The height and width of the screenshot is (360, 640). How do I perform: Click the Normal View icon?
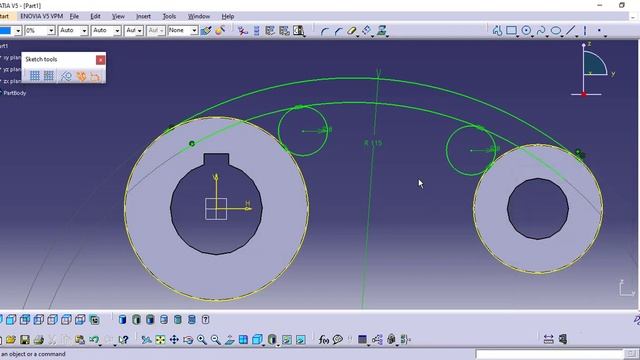(x=229, y=340)
